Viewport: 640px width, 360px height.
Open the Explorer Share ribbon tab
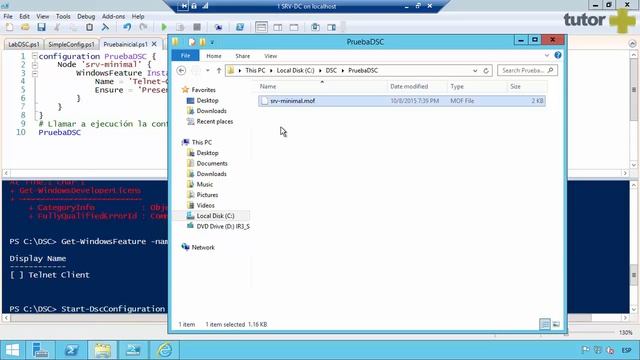[242, 56]
